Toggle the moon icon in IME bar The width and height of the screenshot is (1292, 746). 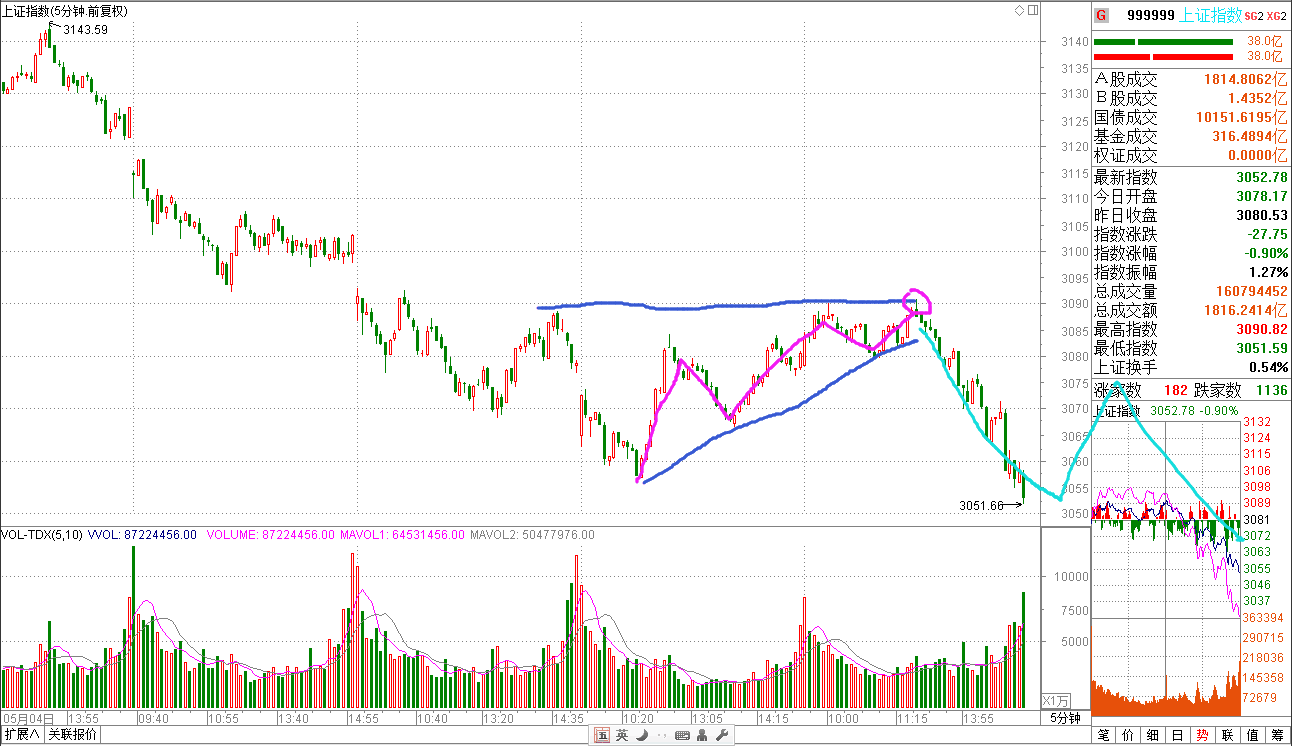tap(642, 736)
